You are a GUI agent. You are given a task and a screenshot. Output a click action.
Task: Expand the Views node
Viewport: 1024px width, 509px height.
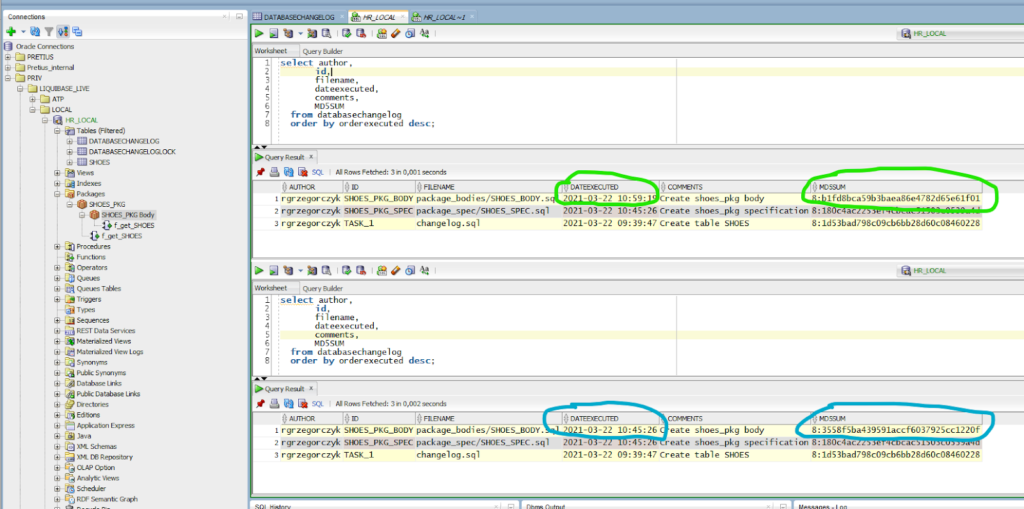(x=57, y=172)
